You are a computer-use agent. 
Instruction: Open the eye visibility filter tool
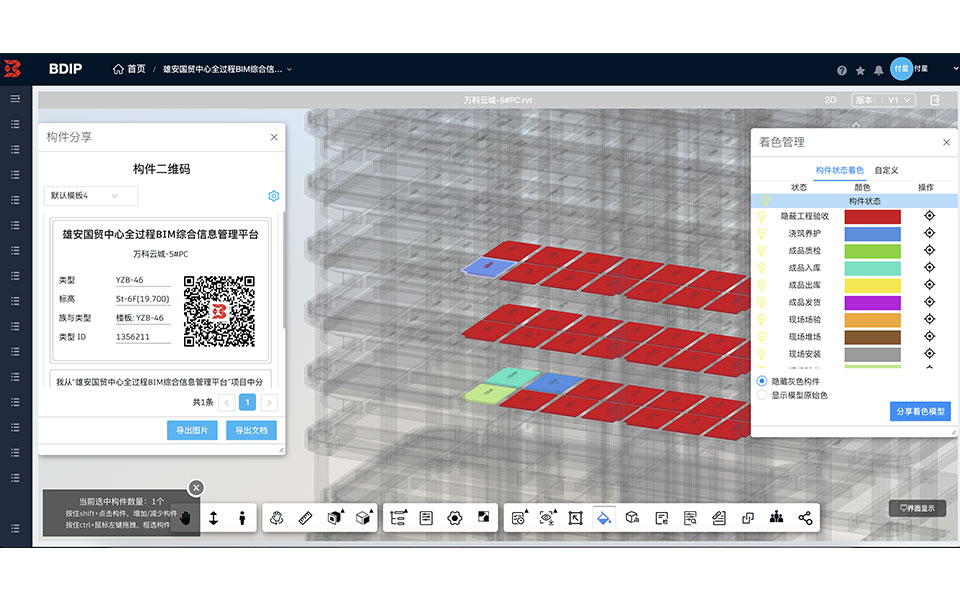(x=547, y=518)
